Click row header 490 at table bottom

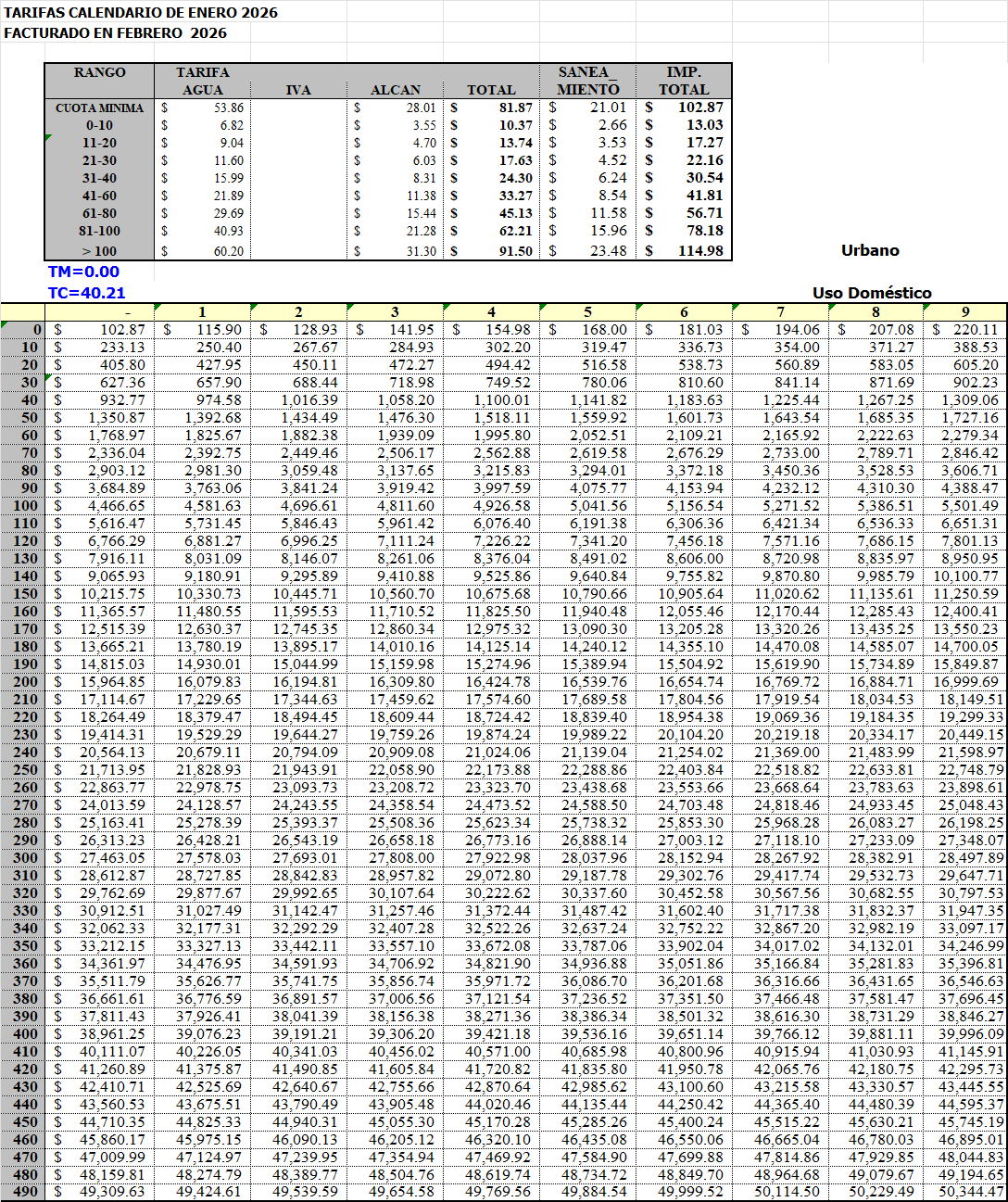25,1192
